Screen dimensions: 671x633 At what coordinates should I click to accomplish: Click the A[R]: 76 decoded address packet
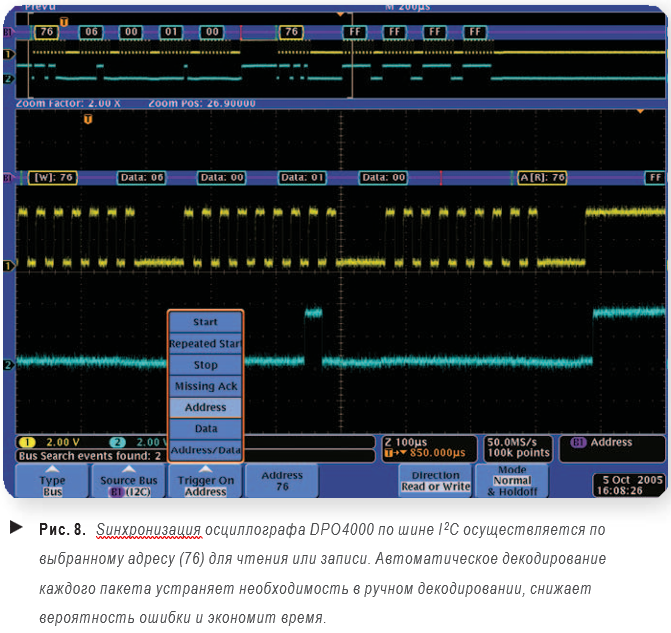click(542, 177)
